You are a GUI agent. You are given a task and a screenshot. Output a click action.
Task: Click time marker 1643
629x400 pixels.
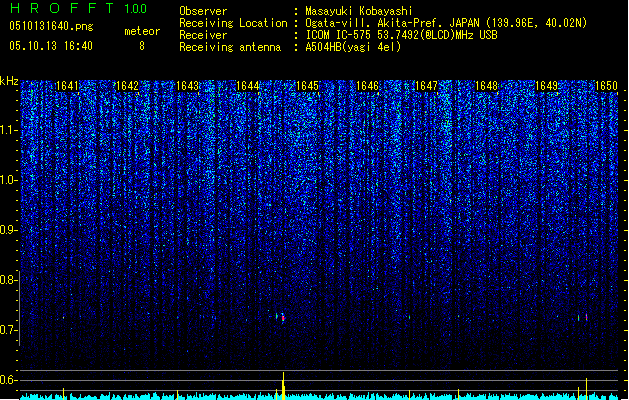[187, 86]
